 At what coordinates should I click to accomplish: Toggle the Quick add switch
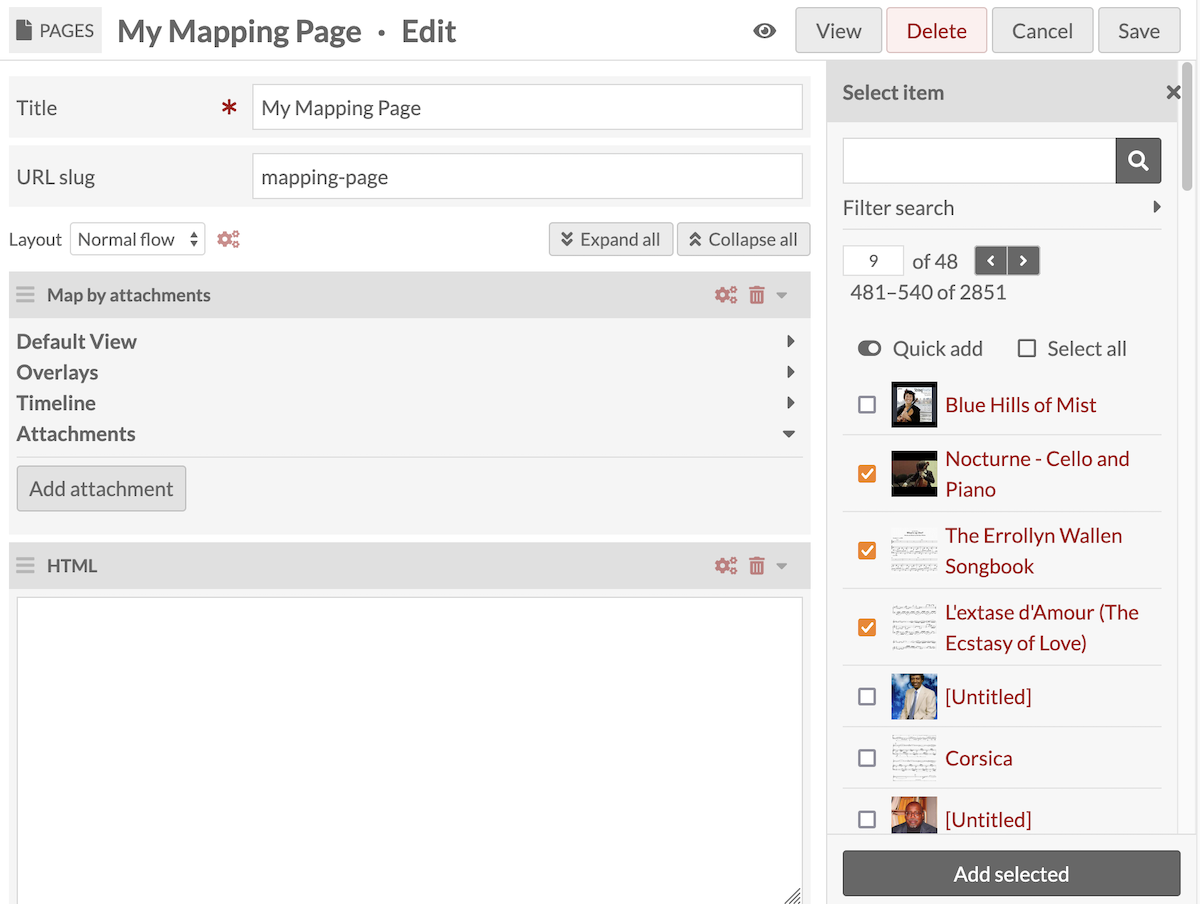tap(869, 348)
